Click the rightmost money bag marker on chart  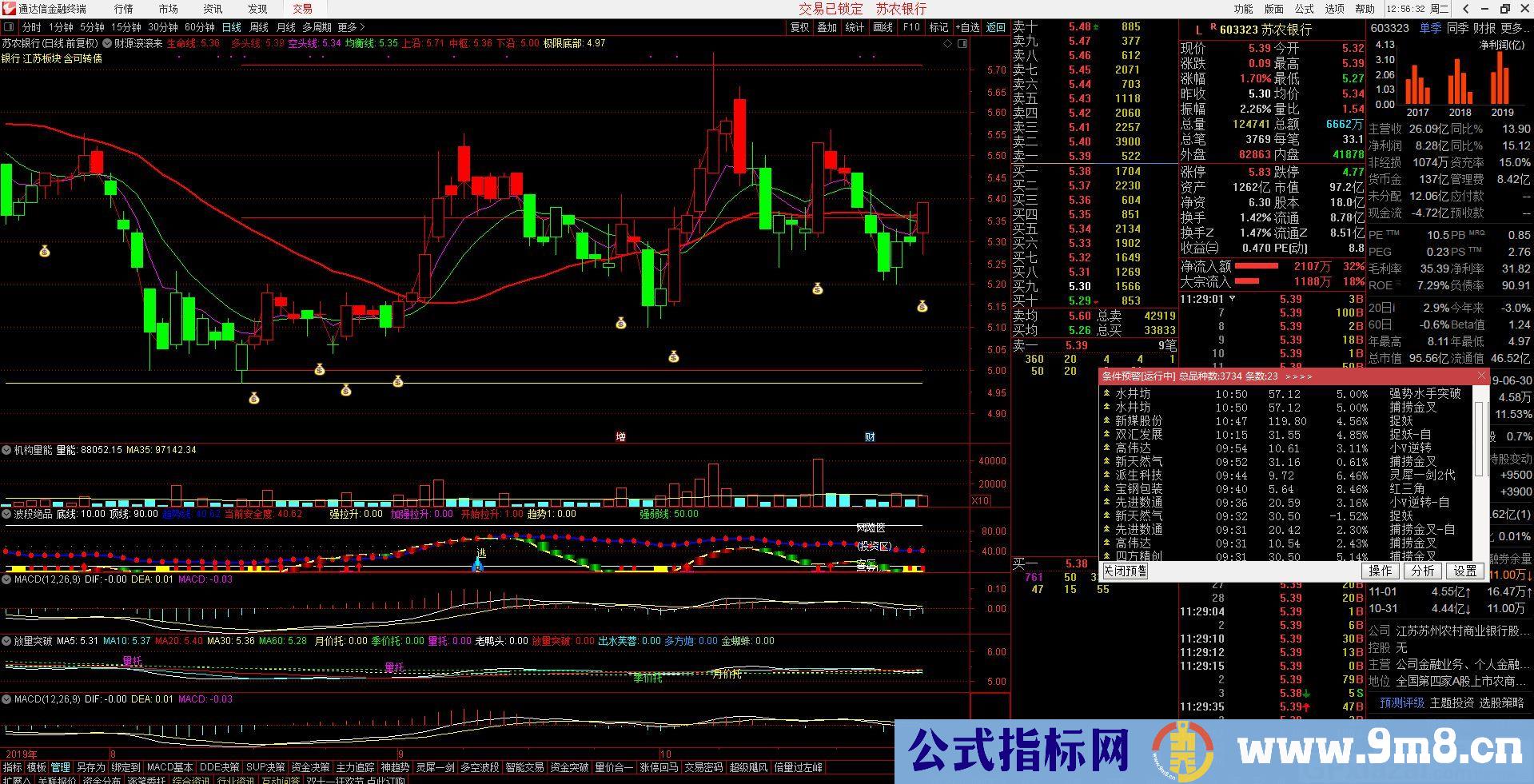click(922, 305)
